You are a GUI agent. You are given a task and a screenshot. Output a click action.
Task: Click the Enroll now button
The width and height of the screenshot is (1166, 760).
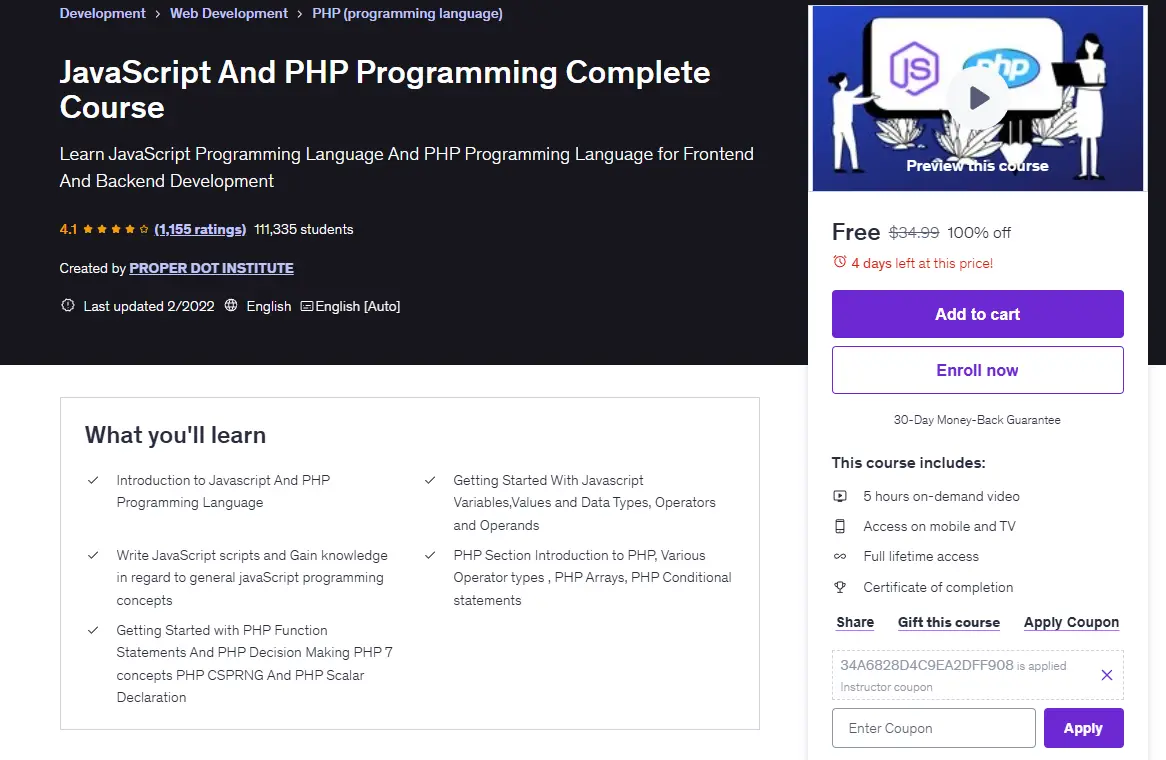point(977,370)
